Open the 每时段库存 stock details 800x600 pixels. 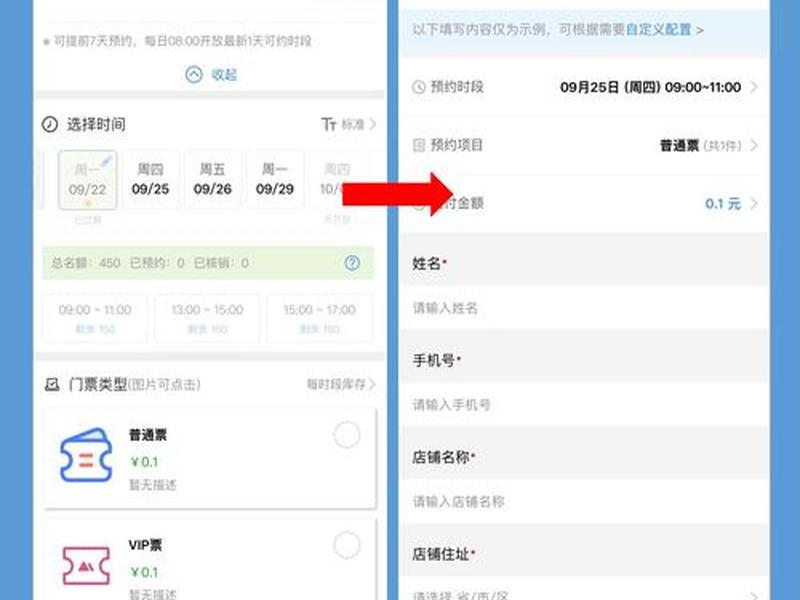pyautogui.click(x=341, y=384)
